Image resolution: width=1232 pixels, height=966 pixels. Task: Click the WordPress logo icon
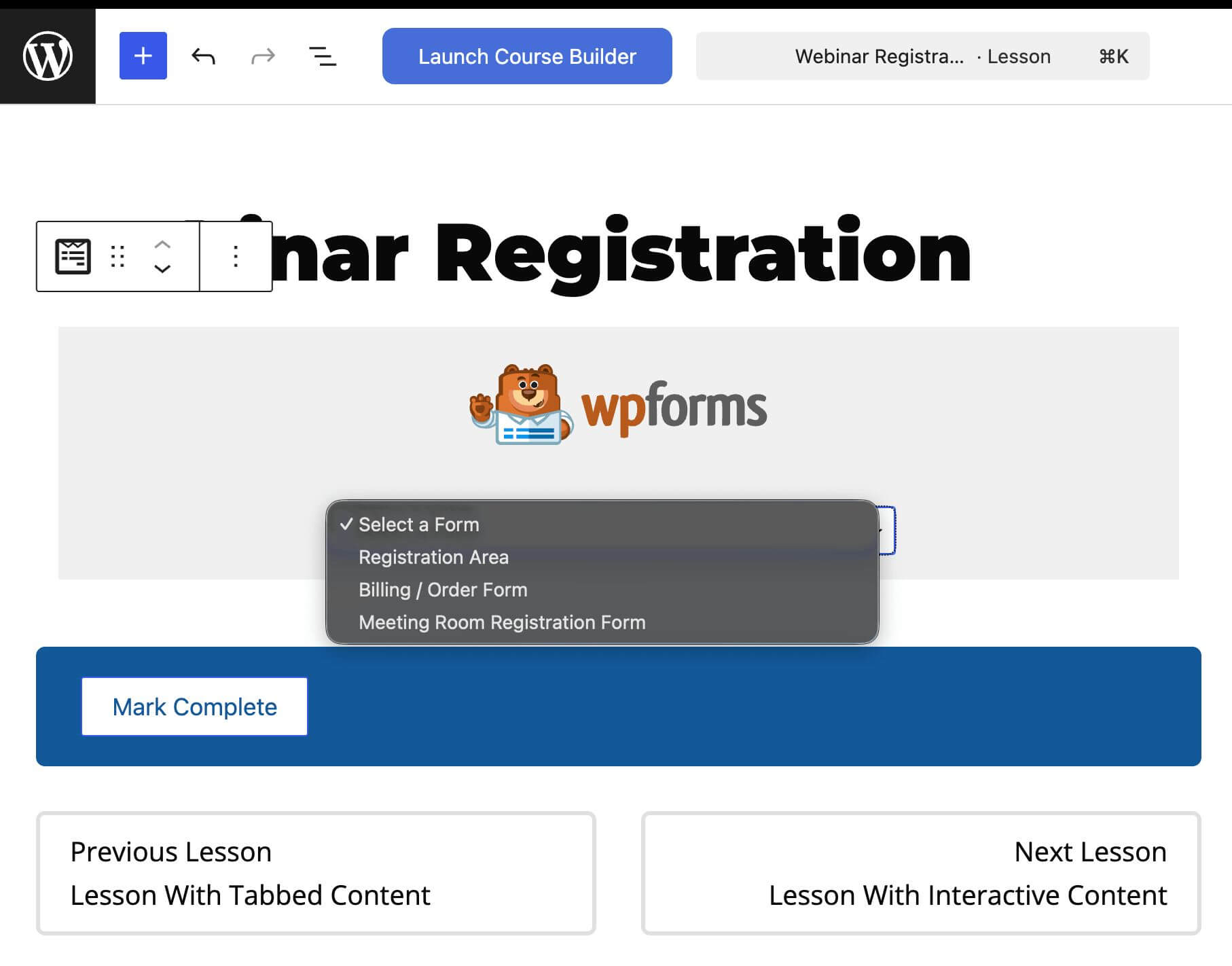pos(48,56)
